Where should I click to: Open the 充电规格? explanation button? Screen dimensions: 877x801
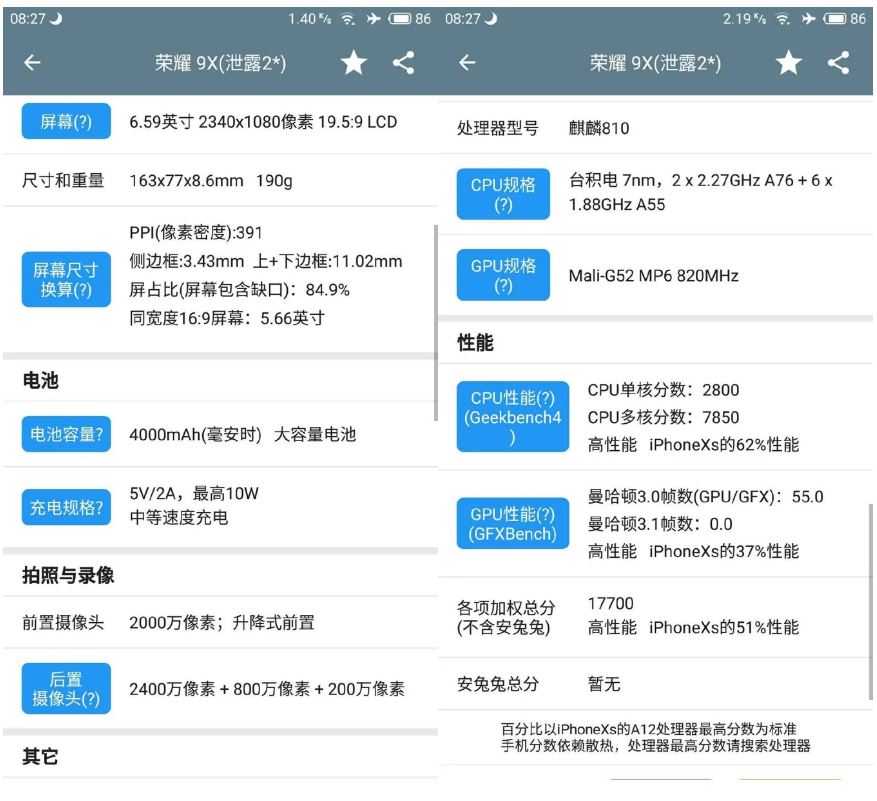[x=66, y=507]
